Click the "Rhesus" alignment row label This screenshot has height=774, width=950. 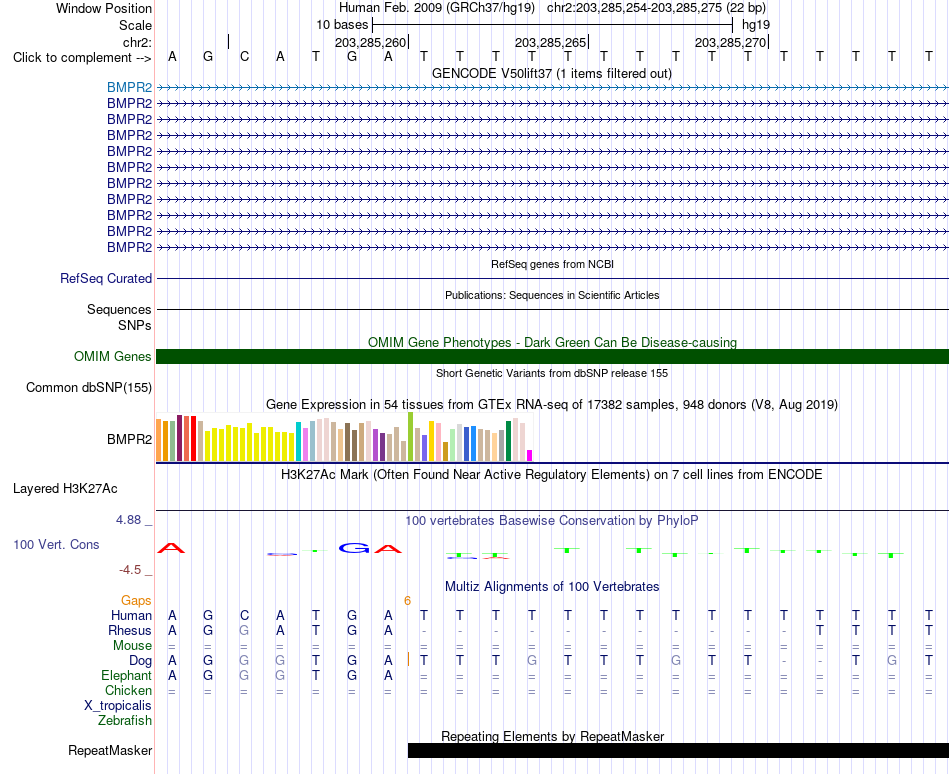[130, 630]
